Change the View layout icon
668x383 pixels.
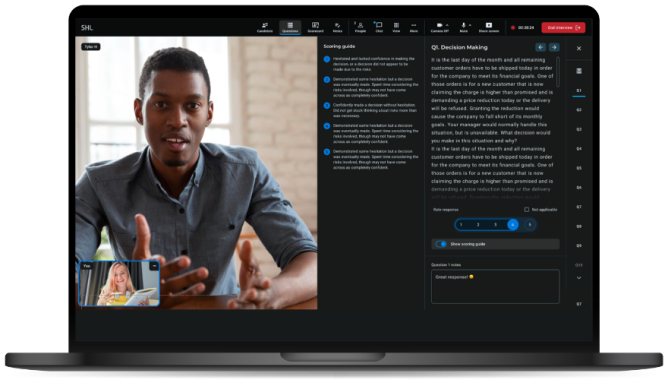(396, 27)
